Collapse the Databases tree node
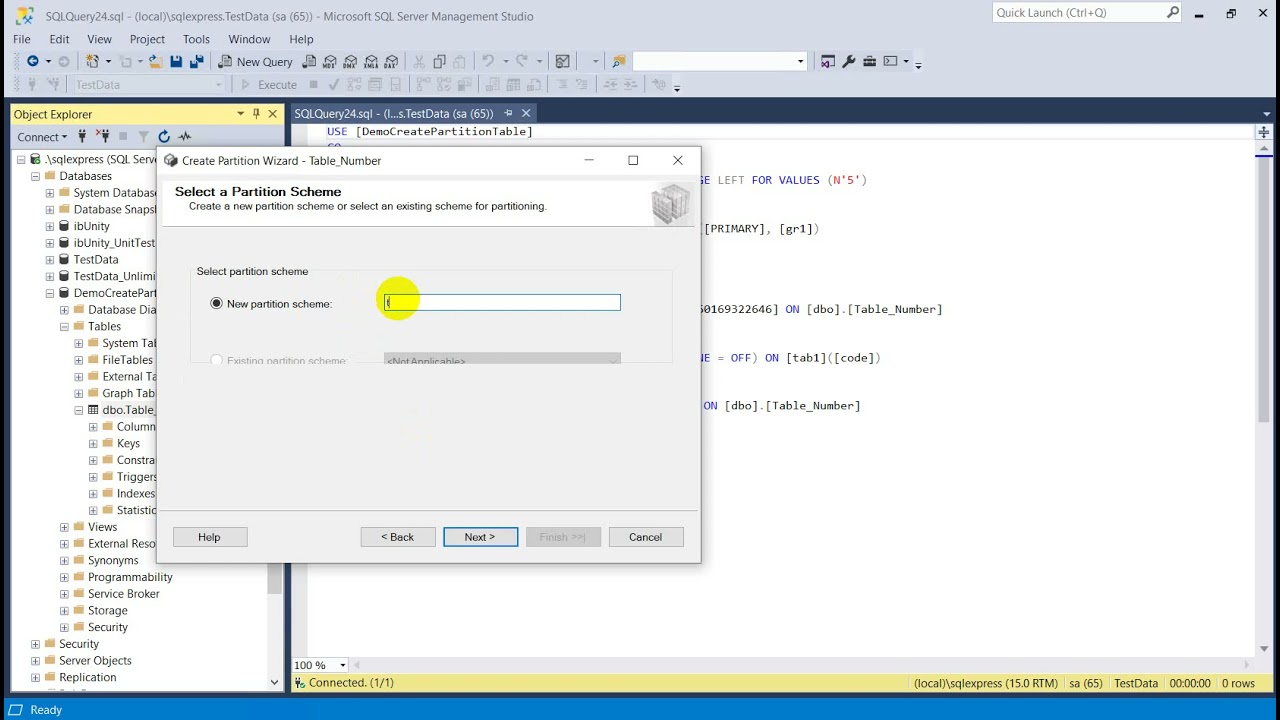 [35, 176]
